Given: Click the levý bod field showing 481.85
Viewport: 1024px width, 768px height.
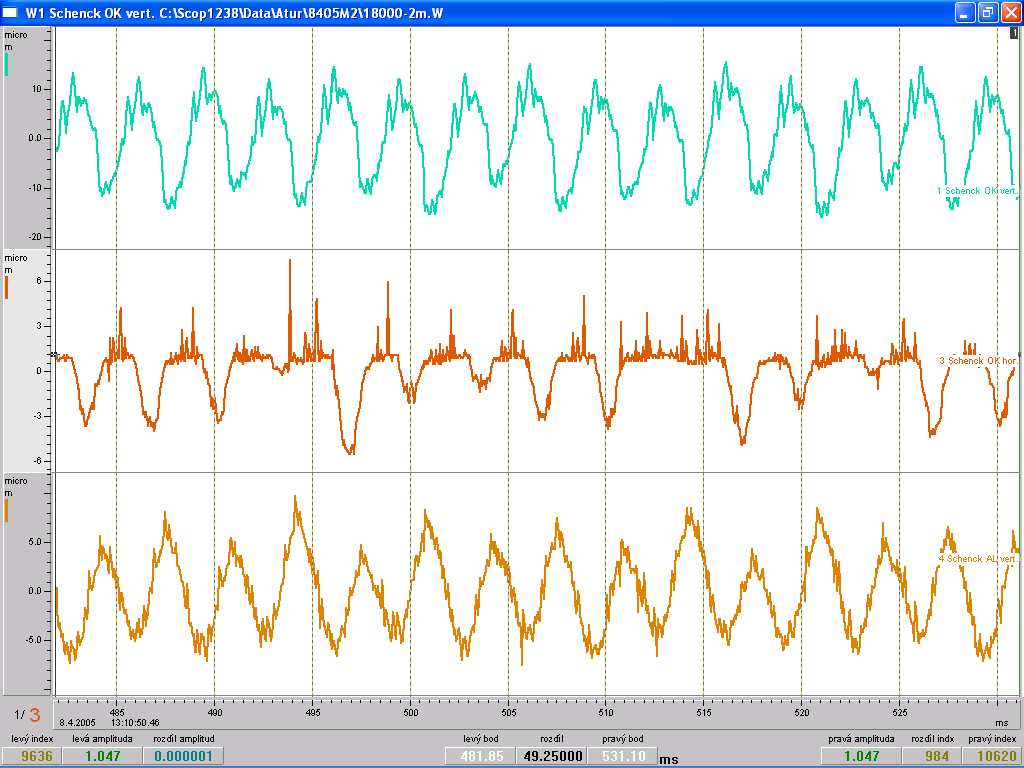Looking at the screenshot, I should pos(480,756).
